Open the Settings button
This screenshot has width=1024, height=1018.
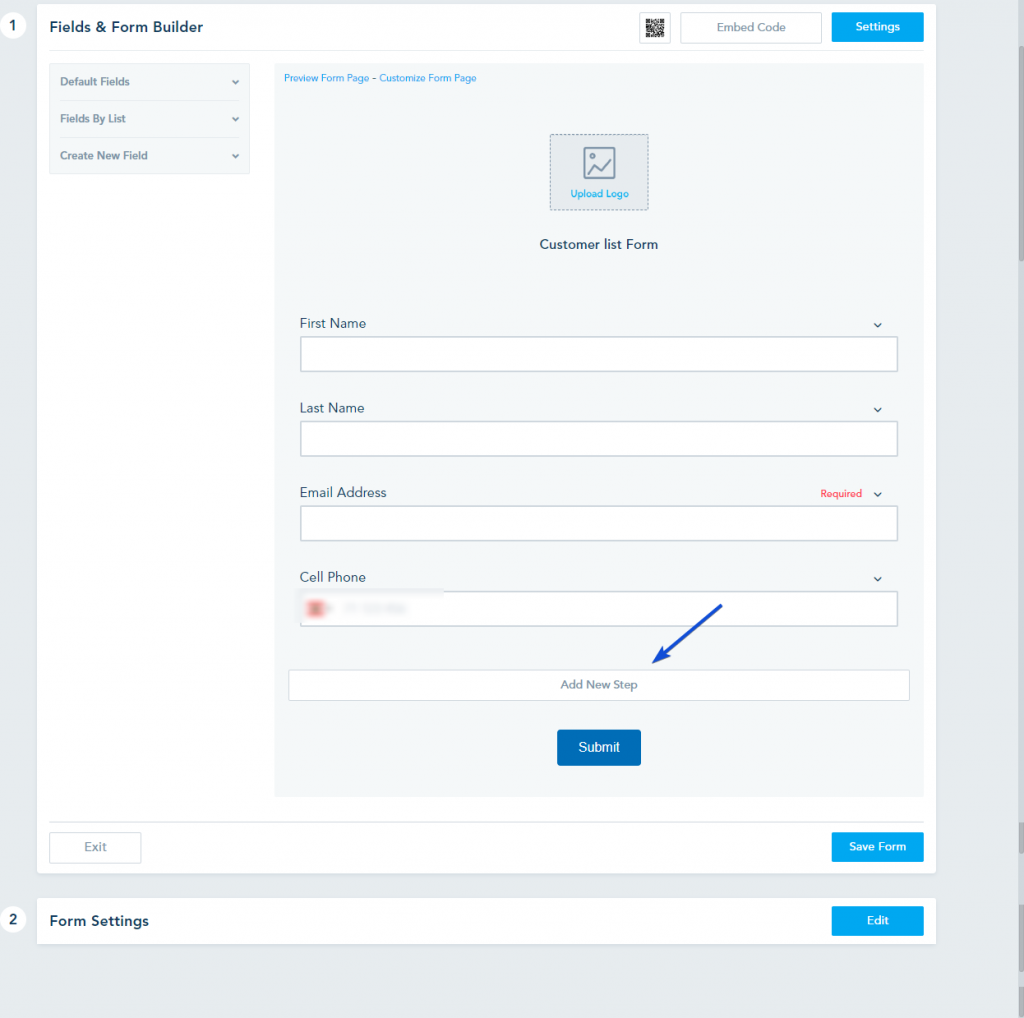[877, 27]
